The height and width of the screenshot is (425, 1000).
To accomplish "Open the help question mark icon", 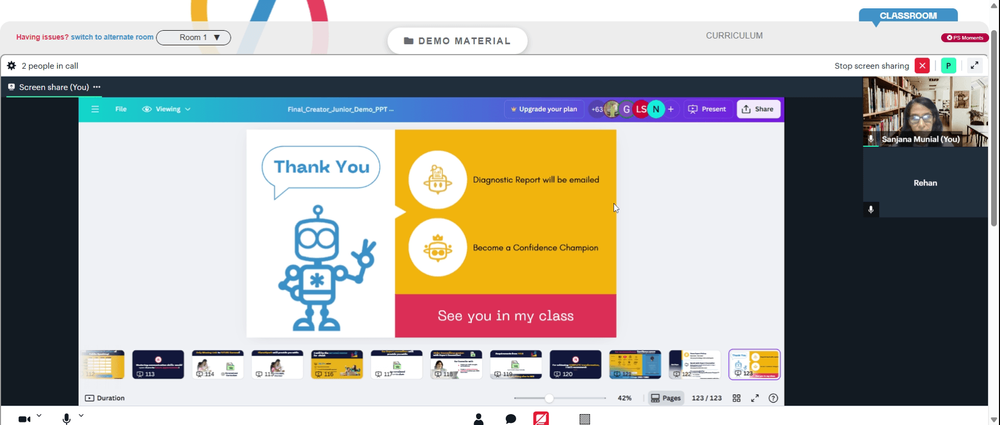I will (x=773, y=398).
